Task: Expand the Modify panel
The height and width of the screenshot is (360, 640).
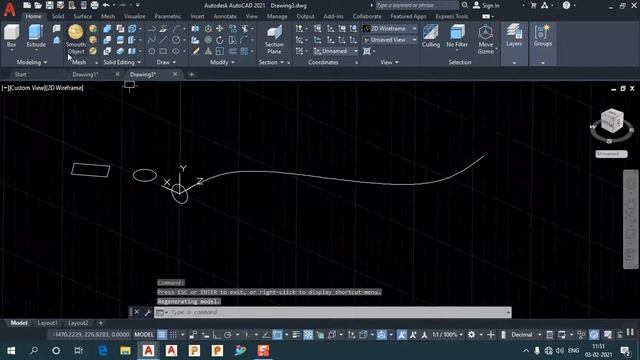Action: pos(222,62)
